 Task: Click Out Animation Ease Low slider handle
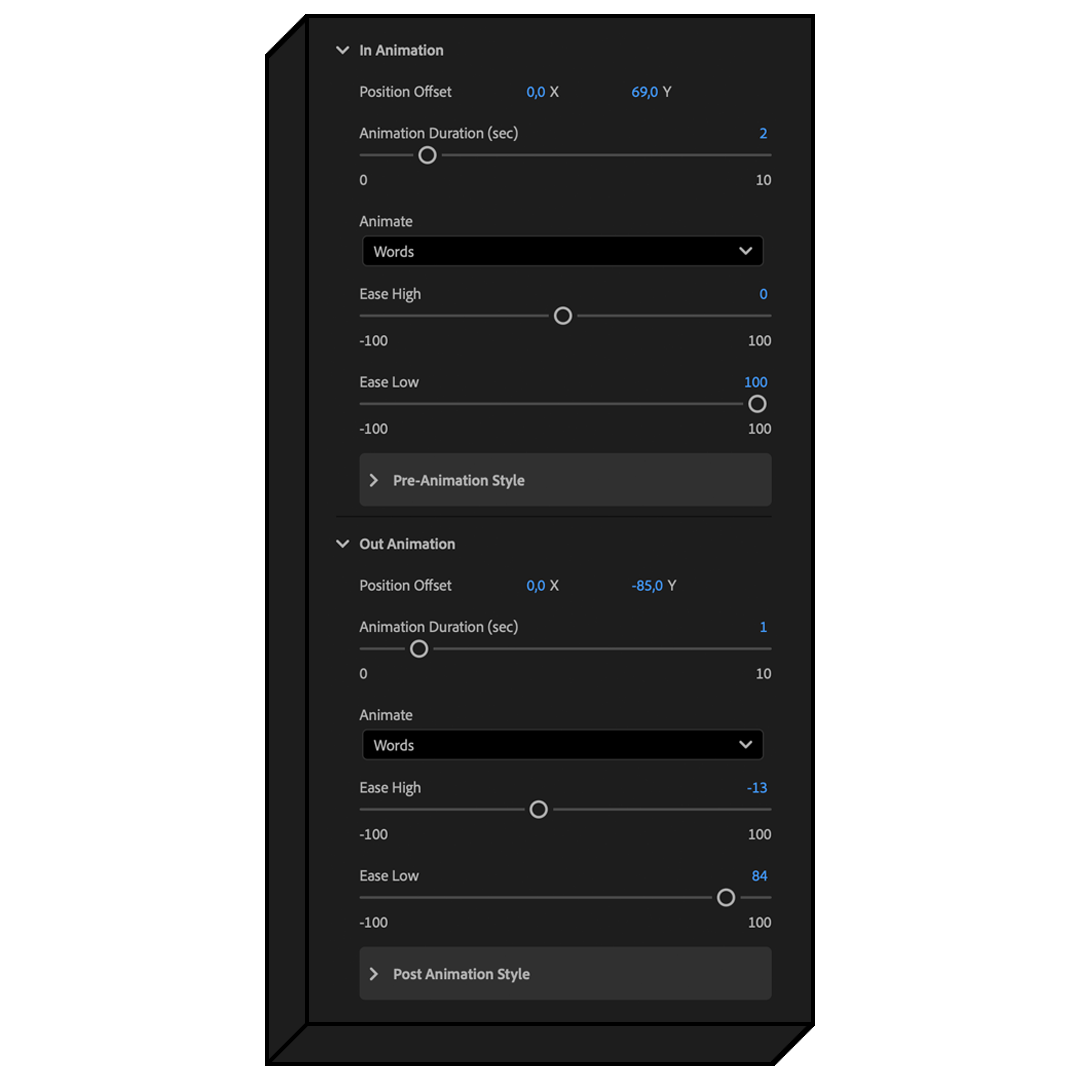click(726, 898)
